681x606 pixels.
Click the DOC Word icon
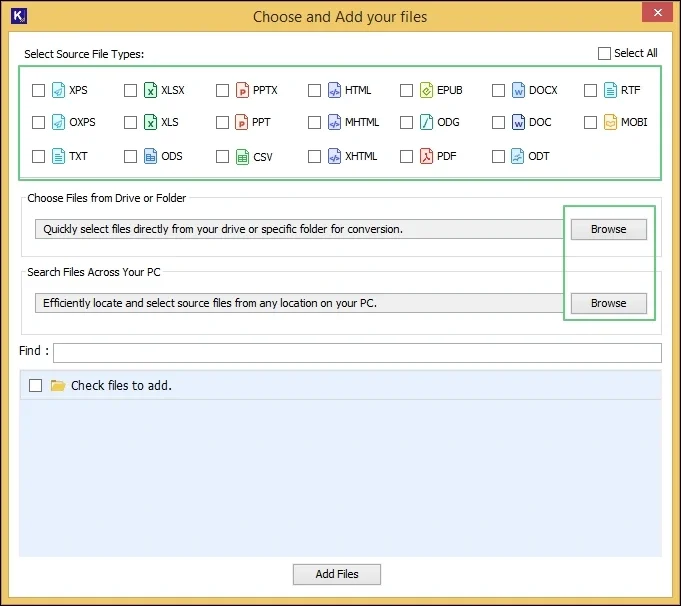518,122
